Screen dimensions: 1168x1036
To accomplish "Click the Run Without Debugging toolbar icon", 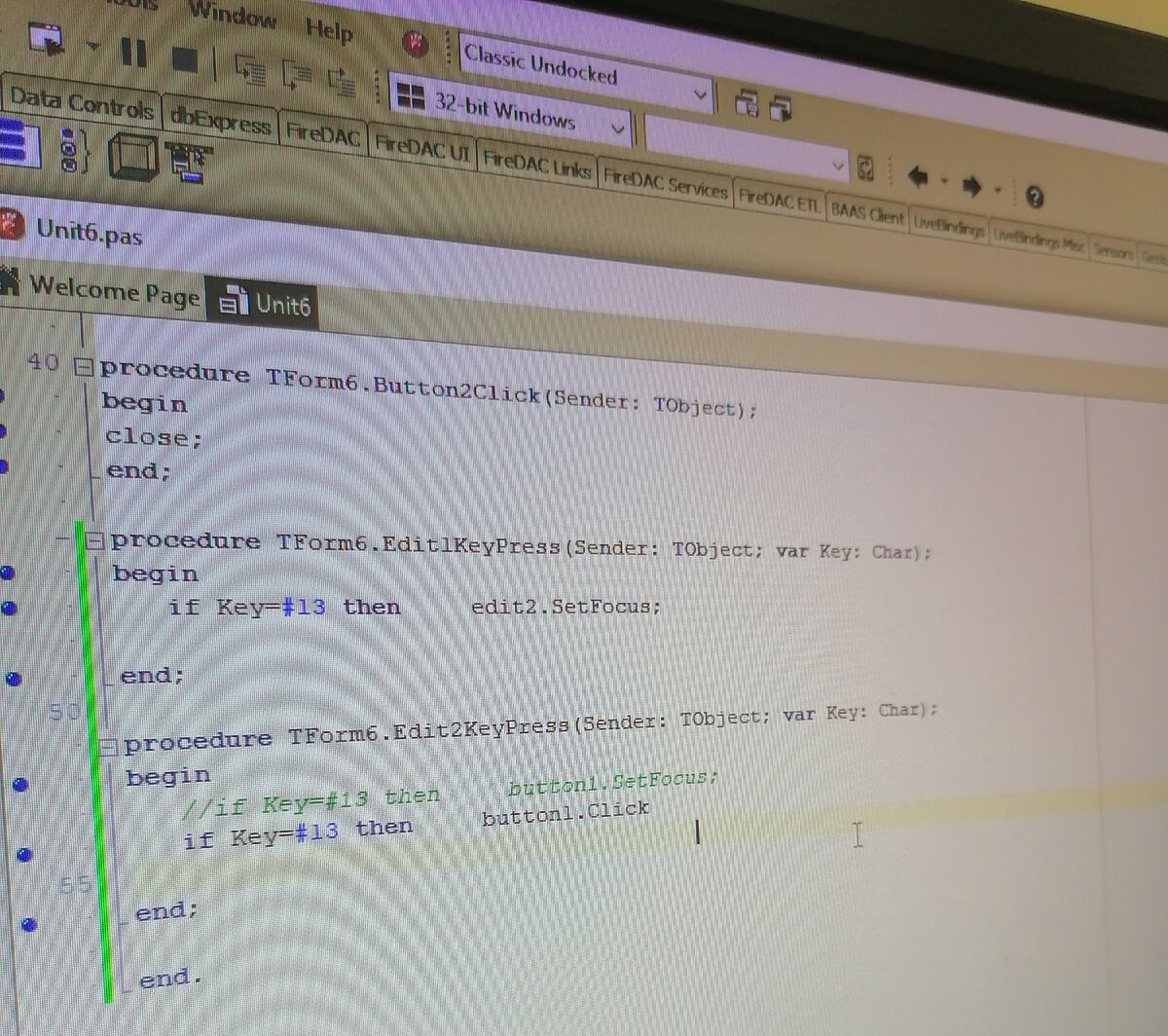I will coord(48,39).
